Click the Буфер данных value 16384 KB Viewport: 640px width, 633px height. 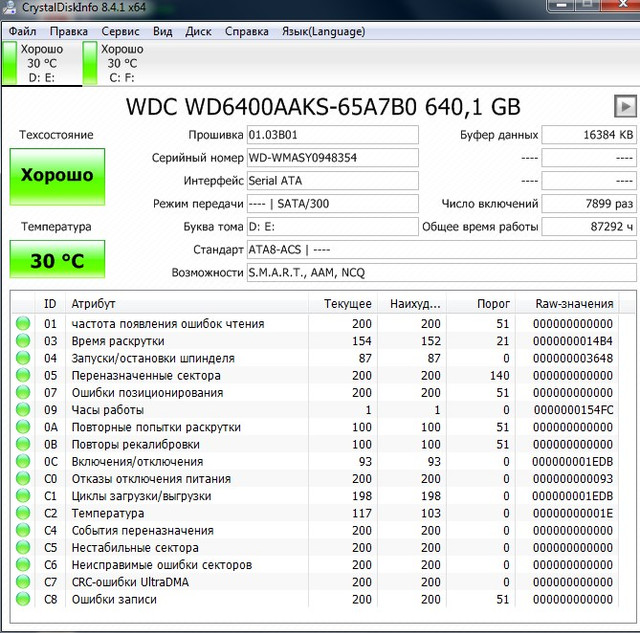tap(589, 135)
